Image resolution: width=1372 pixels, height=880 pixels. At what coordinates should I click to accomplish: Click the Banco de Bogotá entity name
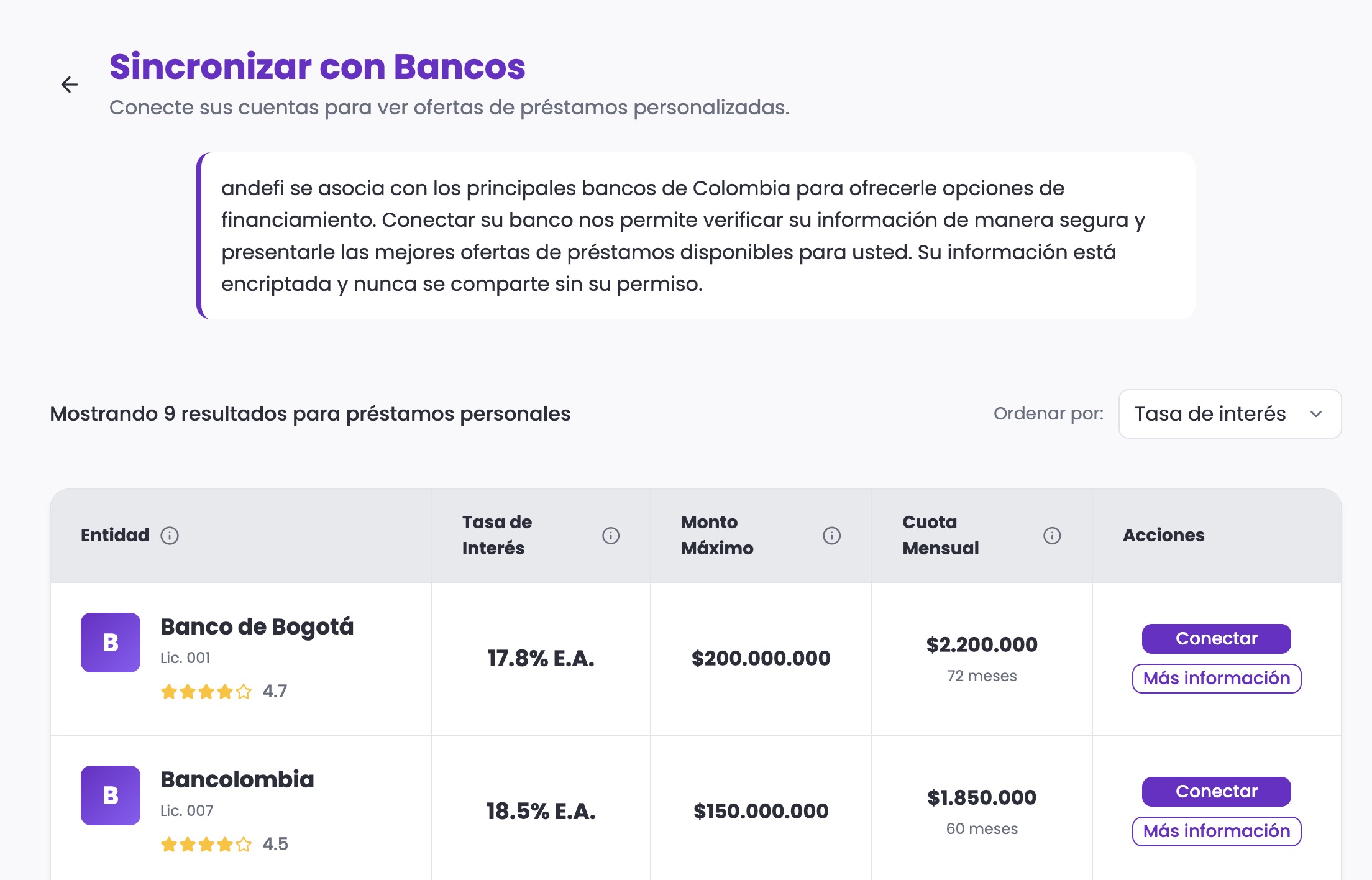[x=257, y=626]
